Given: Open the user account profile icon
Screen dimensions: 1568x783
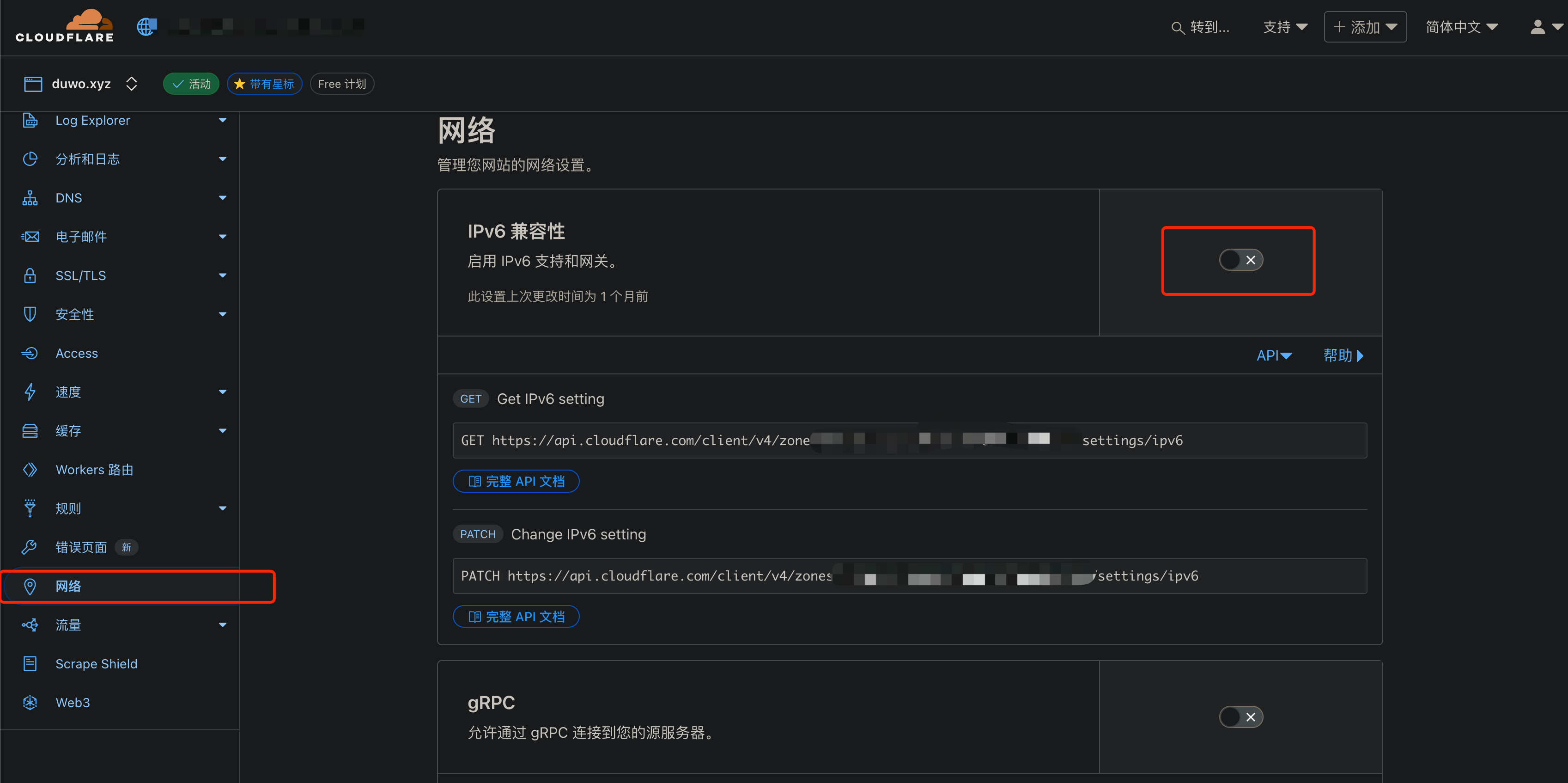Looking at the screenshot, I should [1538, 27].
